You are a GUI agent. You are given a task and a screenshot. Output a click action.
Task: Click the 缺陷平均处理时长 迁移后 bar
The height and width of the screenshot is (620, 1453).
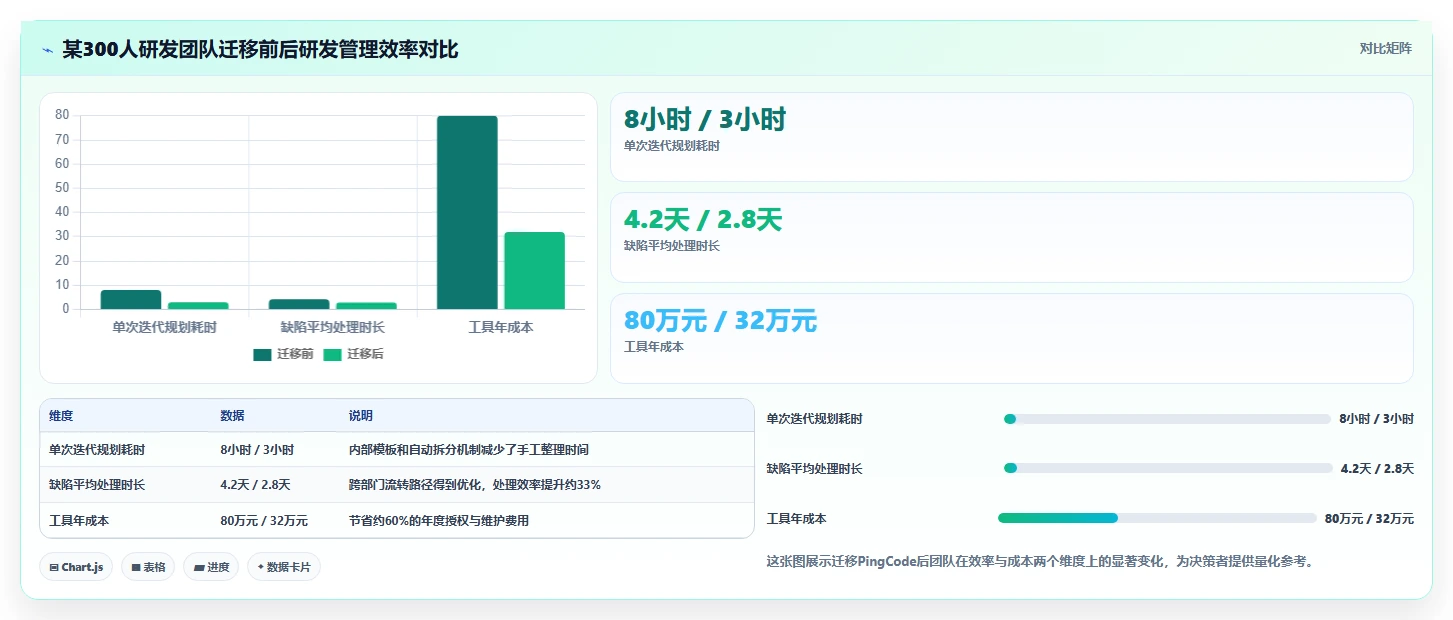click(366, 305)
